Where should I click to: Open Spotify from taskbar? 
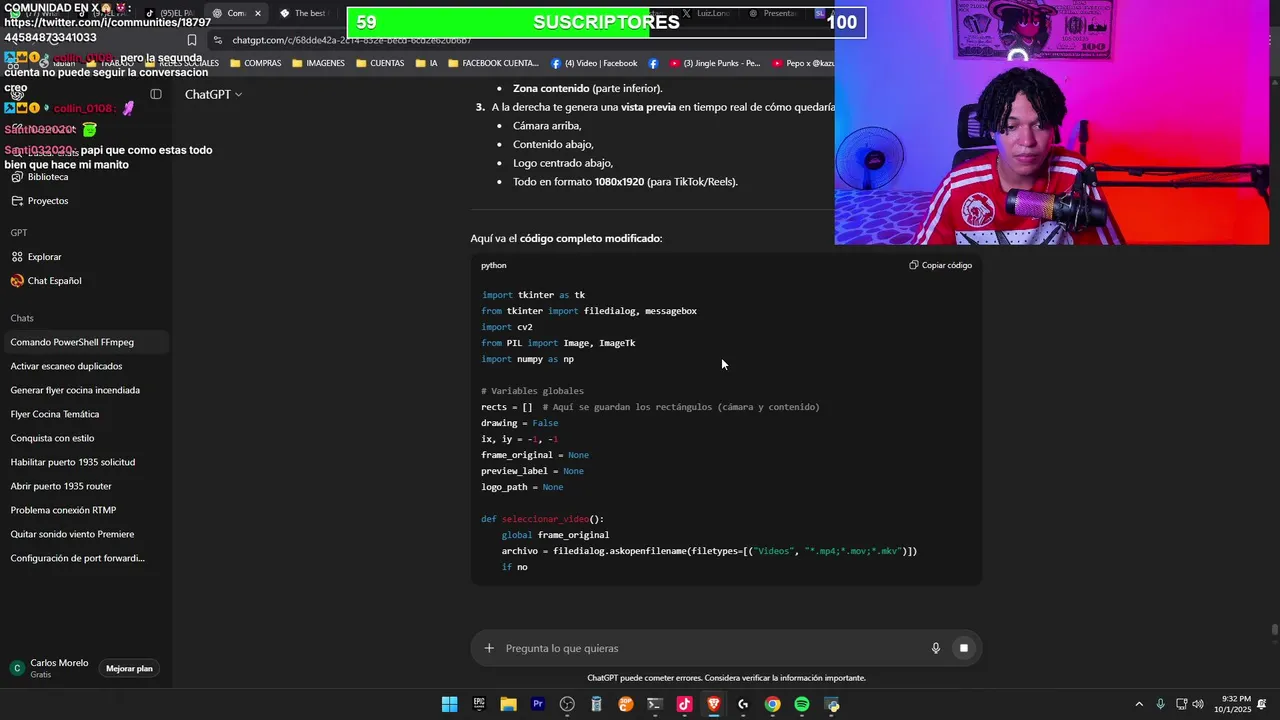(801, 704)
